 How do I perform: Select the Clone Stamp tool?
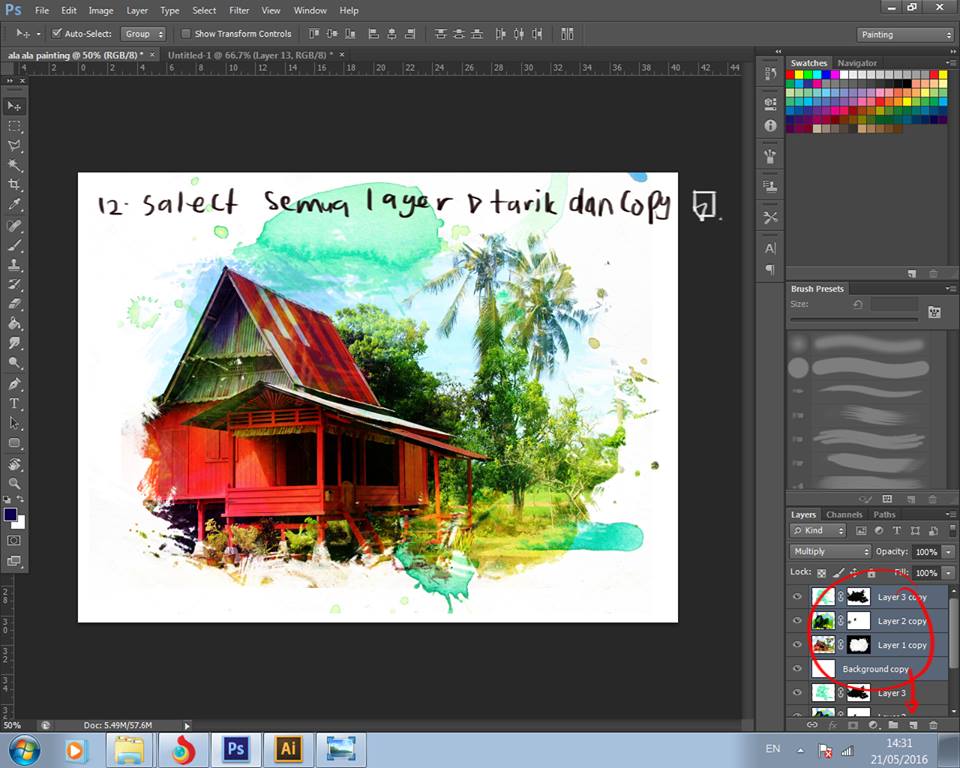(x=14, y=265)
